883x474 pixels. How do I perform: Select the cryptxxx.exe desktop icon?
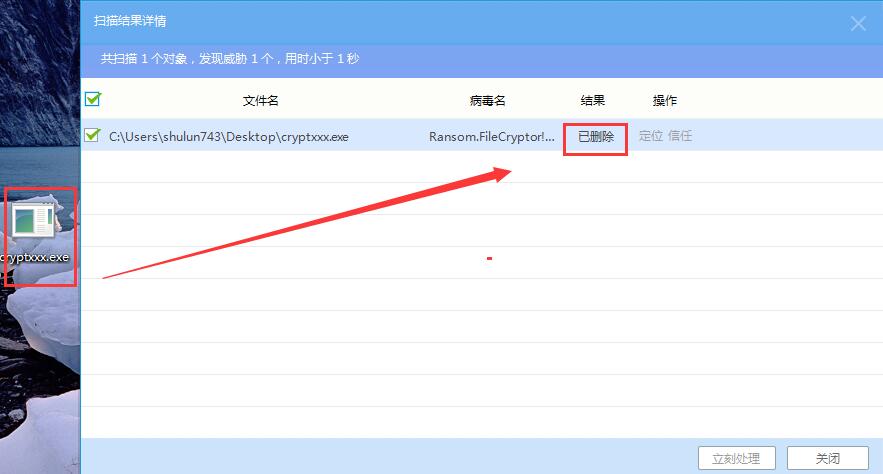pos(34,220)
